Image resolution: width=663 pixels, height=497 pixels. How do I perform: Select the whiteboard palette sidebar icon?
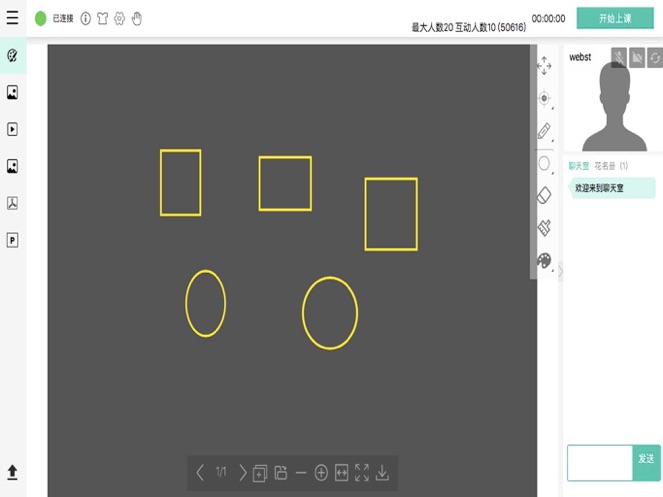(x=12, y=55)
